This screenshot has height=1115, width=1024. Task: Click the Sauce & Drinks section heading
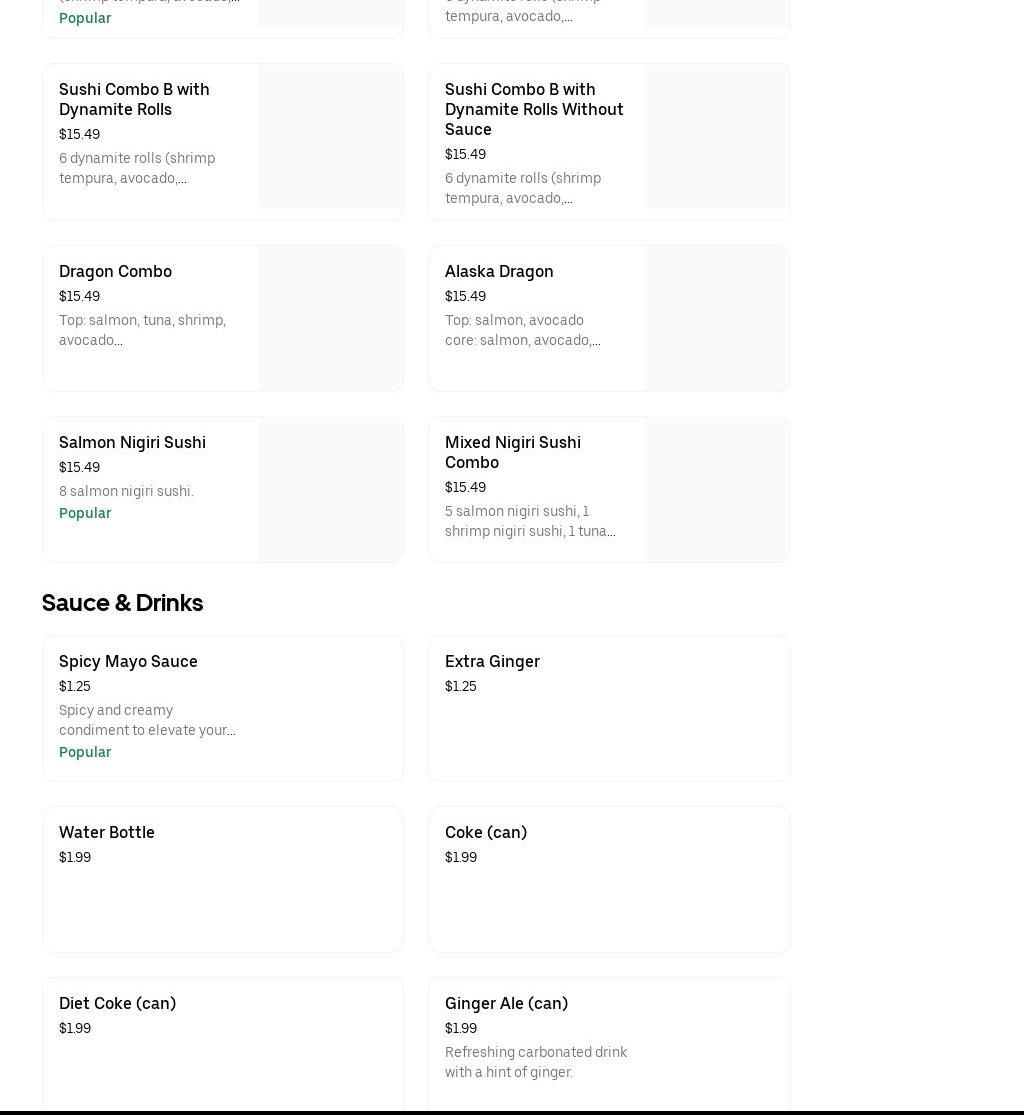[x=122, y=602]
